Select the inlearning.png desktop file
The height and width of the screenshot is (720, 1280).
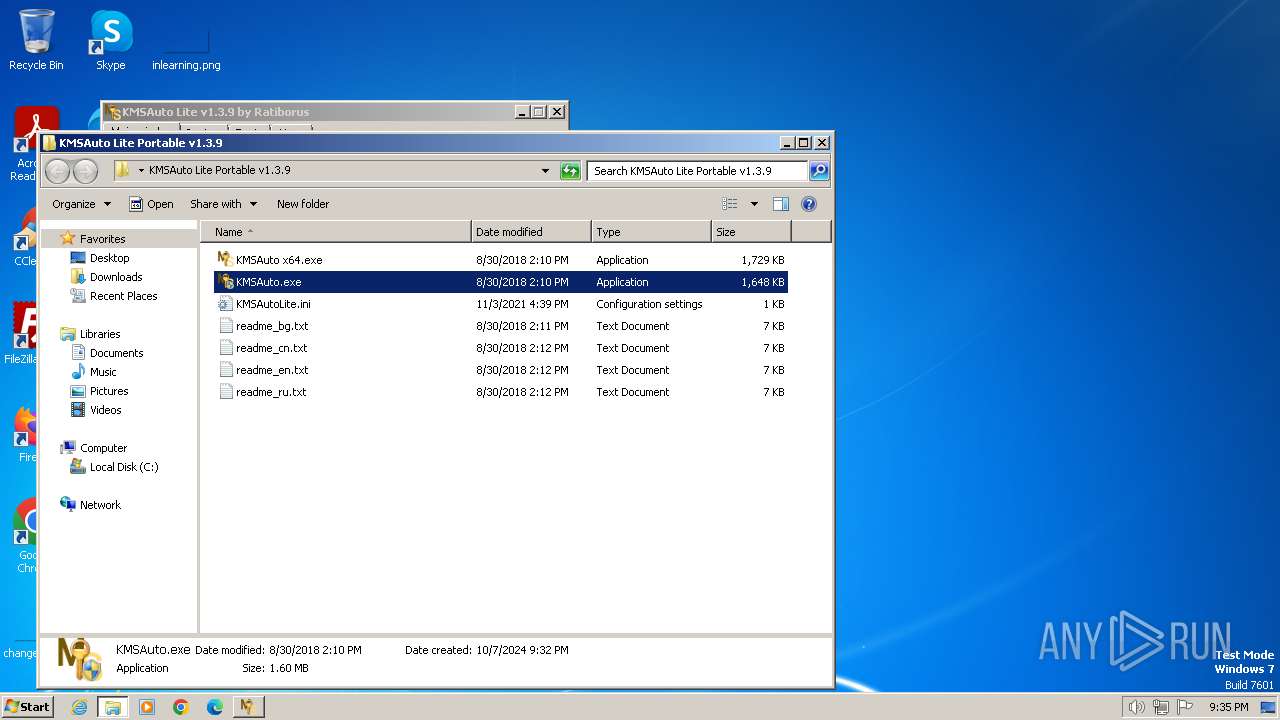[x=186, y=46]
